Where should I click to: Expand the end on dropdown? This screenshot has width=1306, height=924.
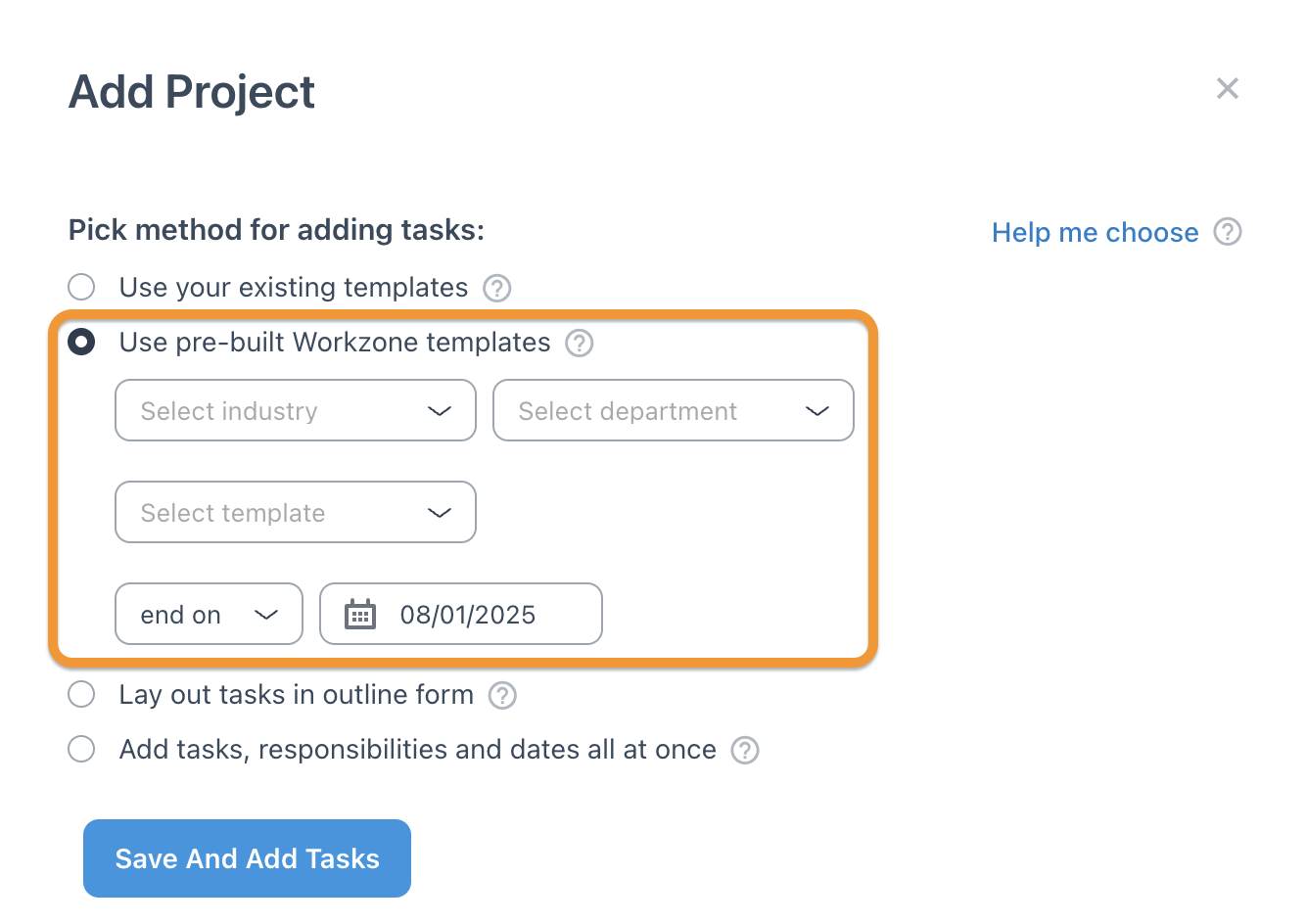click(209, 614)
